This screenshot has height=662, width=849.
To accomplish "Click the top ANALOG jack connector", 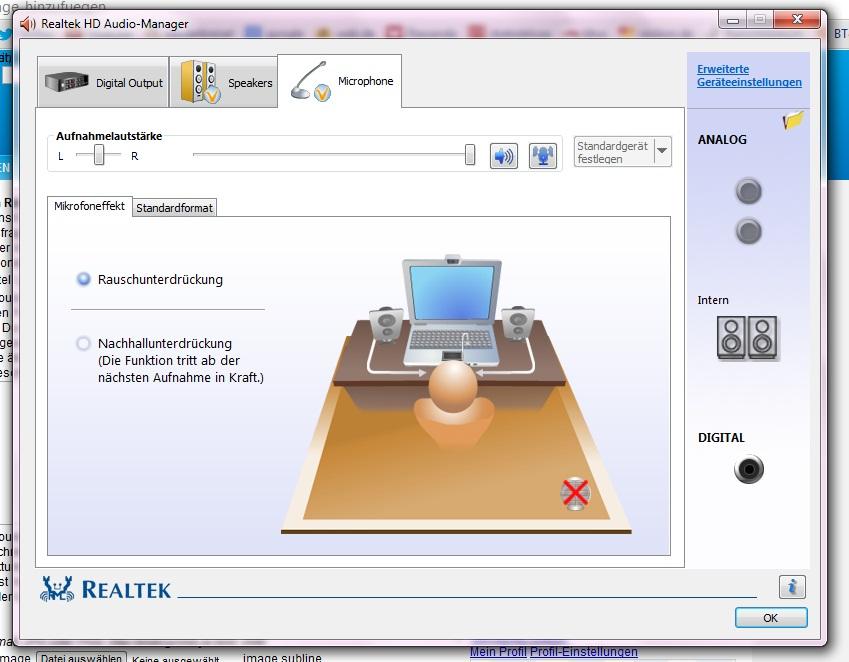I will [748, 192].
